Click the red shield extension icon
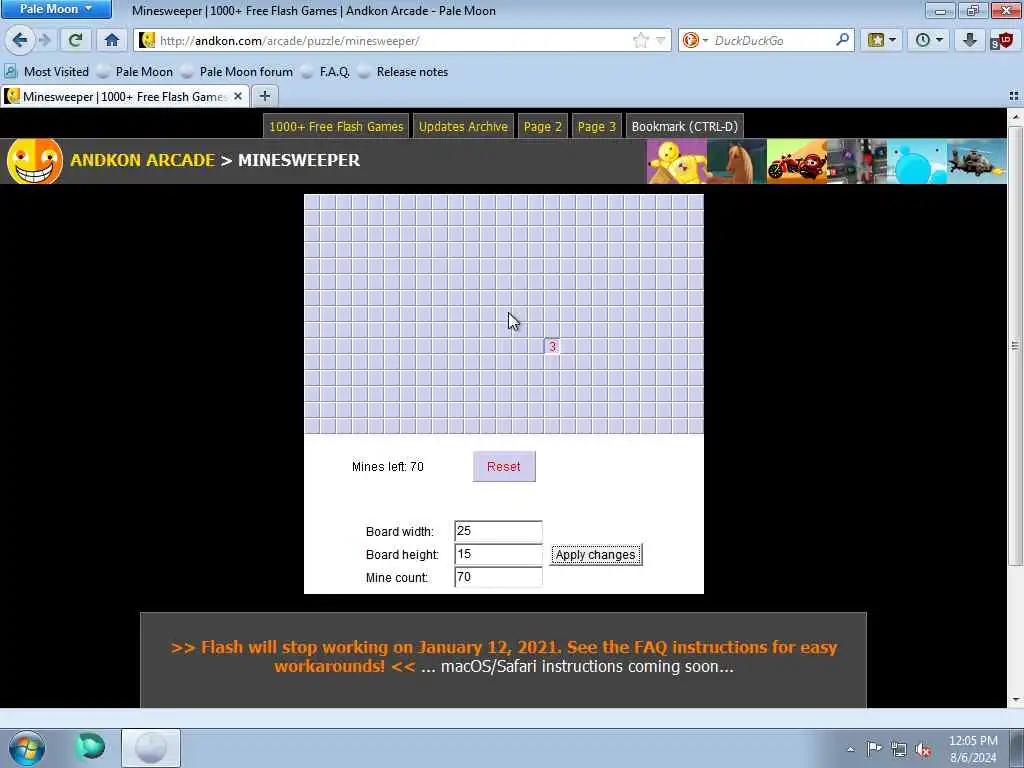 pyautogui.click(x=1001, y=41)
